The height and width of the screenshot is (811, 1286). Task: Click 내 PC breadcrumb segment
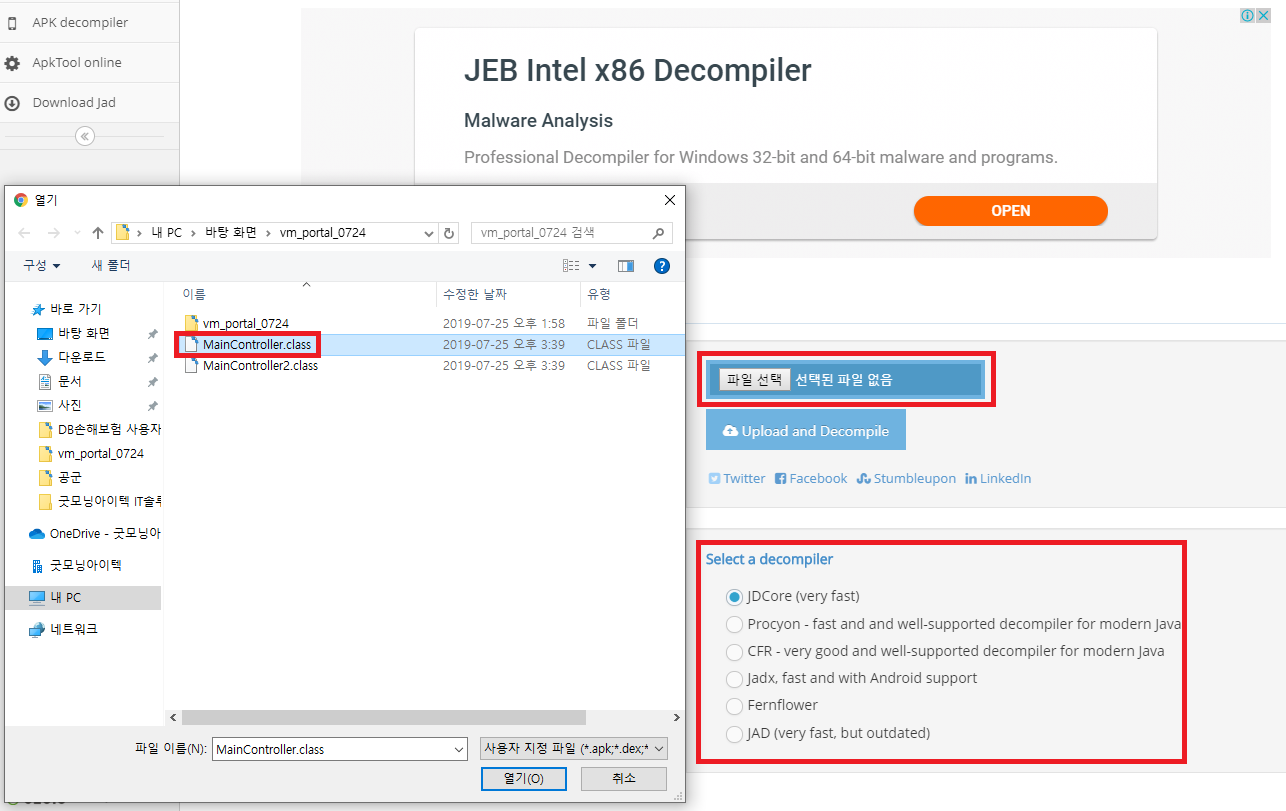tap(166, 233)
